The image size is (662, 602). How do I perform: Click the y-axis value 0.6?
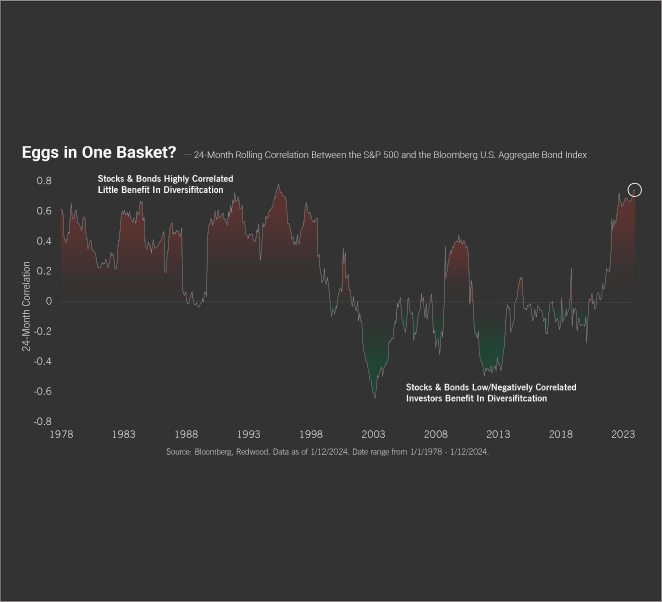tap(44, 211)
